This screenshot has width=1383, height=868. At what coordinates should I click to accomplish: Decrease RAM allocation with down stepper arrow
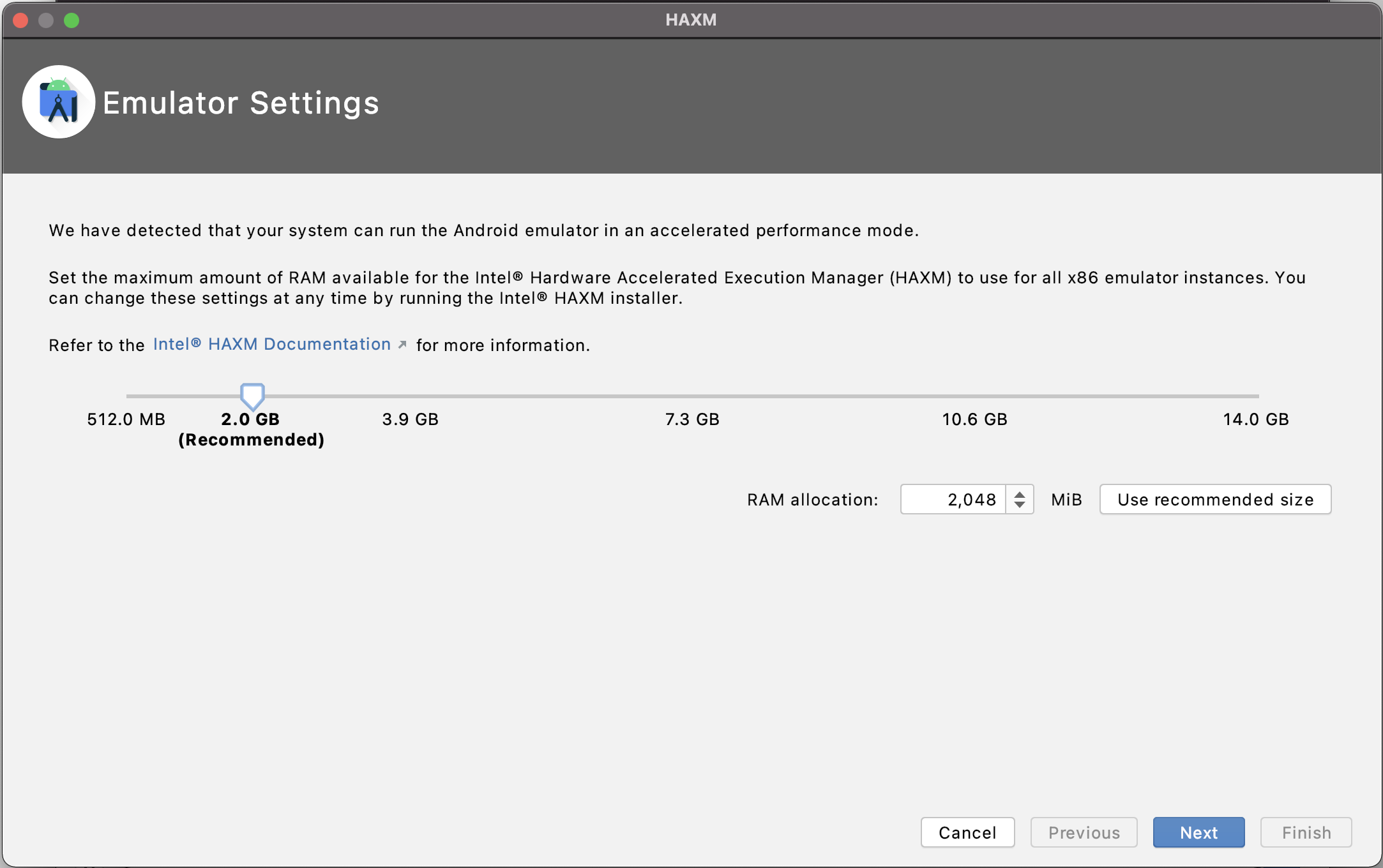click(1020, 505)
